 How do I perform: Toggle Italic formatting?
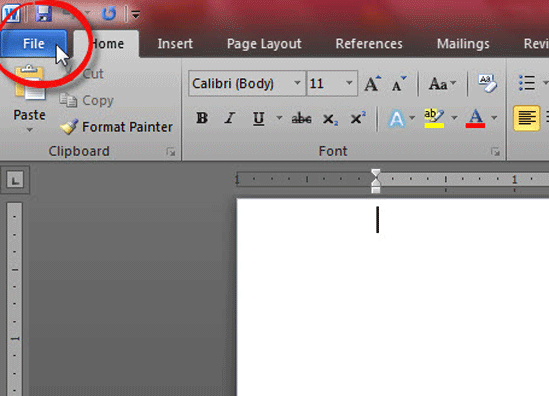230,118
